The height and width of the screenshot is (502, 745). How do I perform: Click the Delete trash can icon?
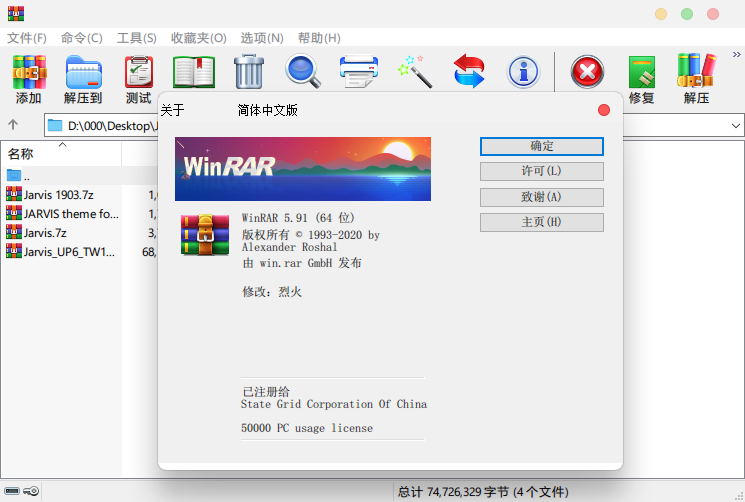pyautogui.click(x=249, y=72)
